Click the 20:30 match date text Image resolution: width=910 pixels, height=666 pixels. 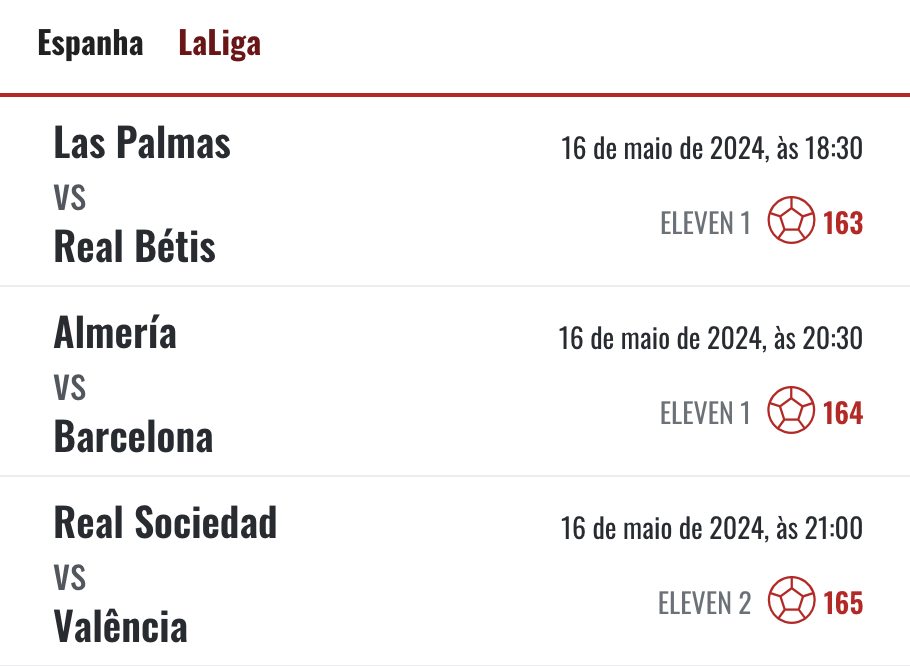(711, 338)
